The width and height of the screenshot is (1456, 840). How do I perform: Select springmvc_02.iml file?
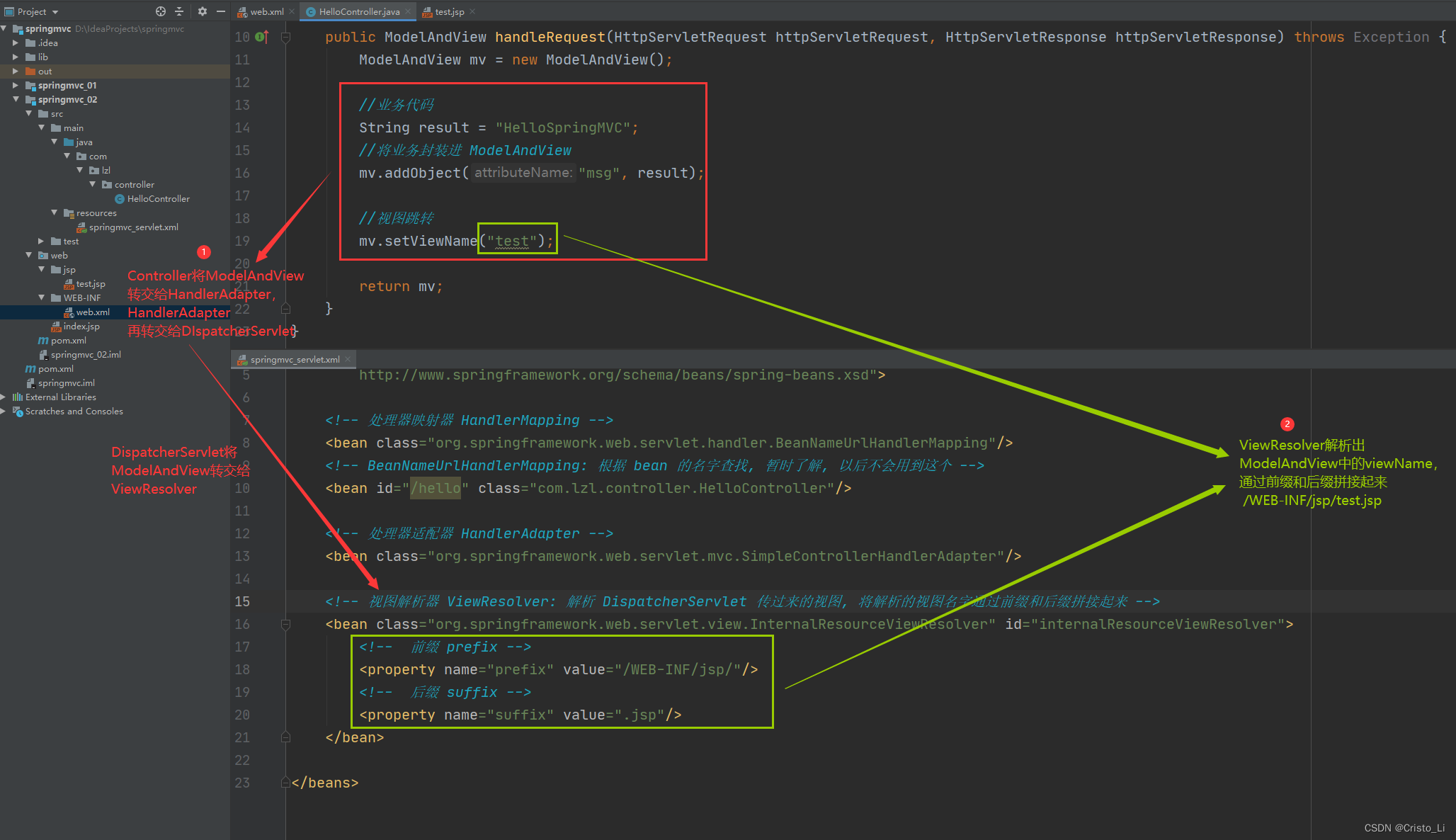[x=86, y=355]
